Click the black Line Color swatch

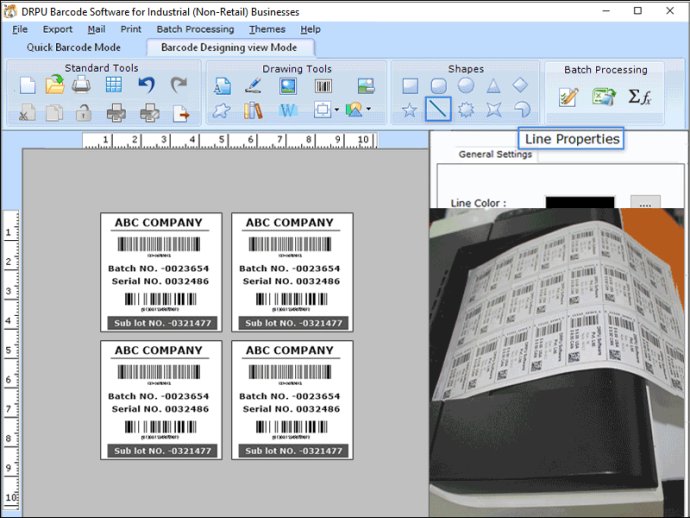pyautogui.click(x=580, y=202)
